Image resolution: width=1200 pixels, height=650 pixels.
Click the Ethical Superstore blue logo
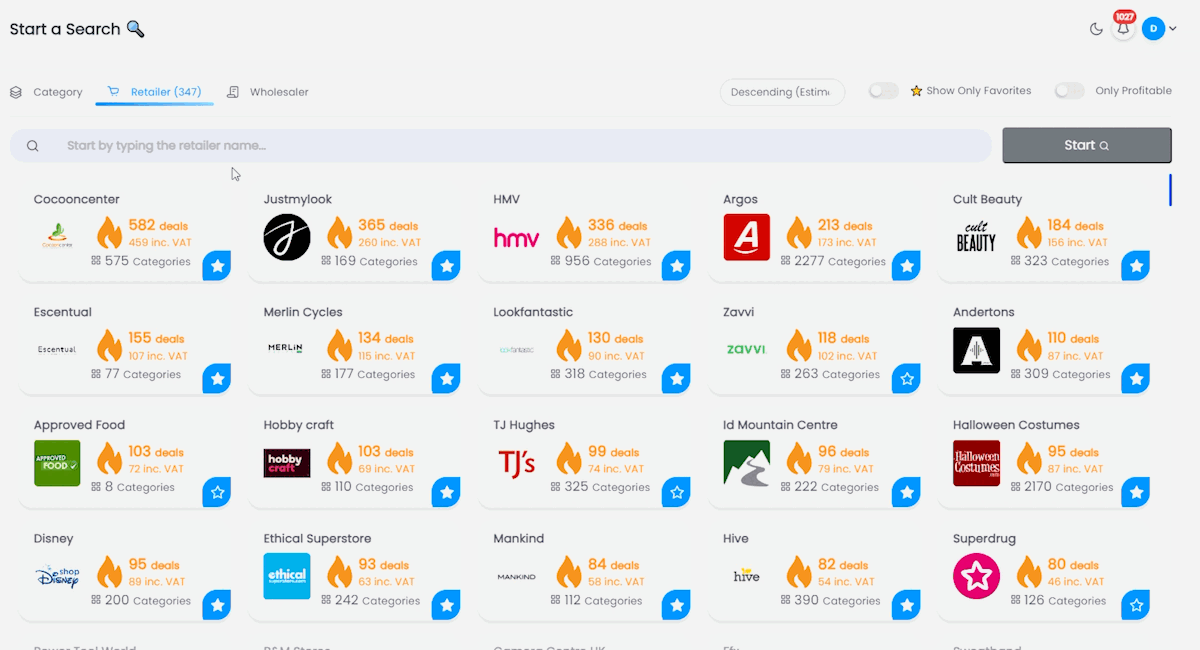287,576
